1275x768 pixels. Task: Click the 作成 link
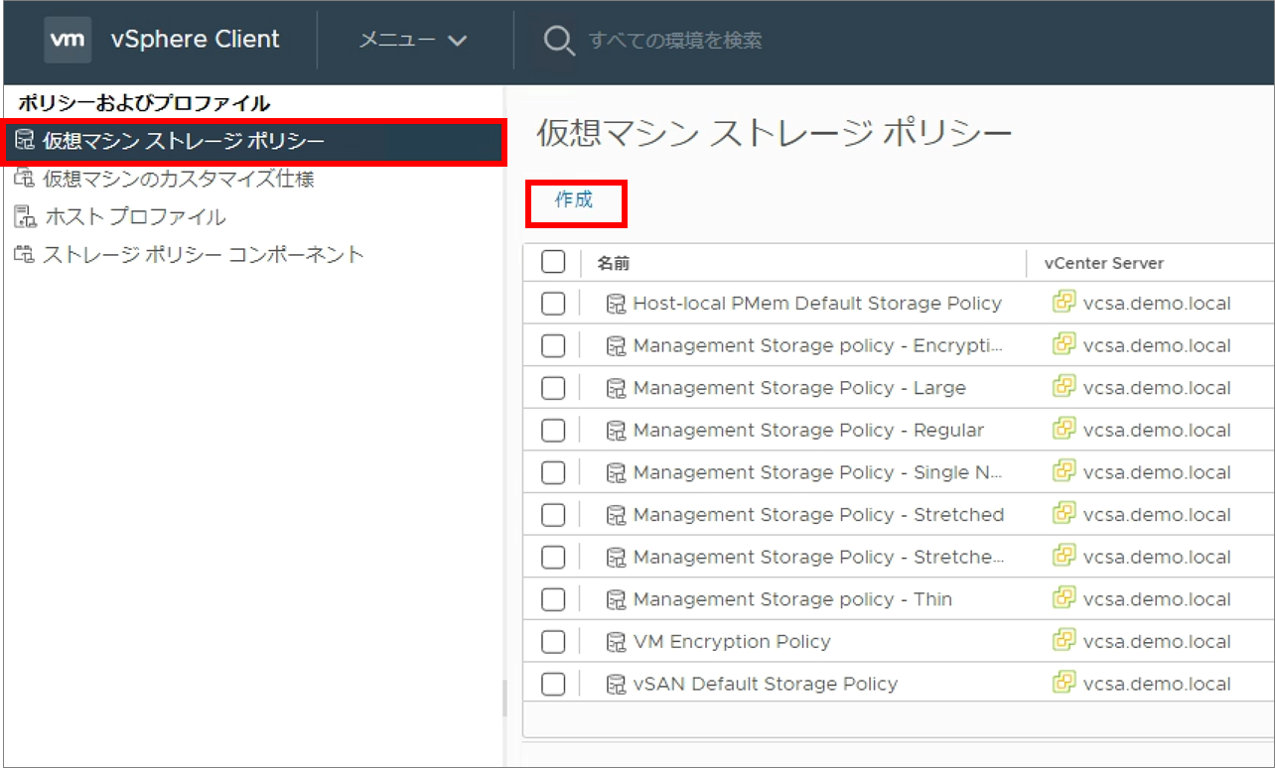574,200
